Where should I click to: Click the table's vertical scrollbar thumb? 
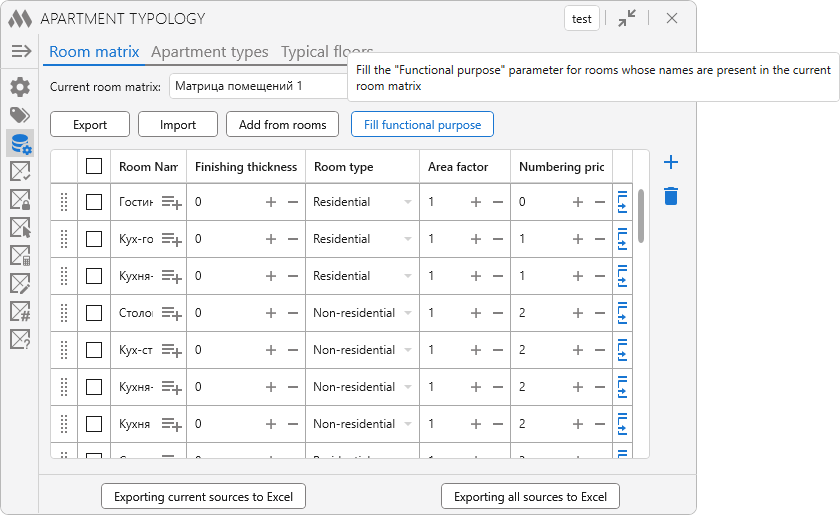click(x=641, y=215)
